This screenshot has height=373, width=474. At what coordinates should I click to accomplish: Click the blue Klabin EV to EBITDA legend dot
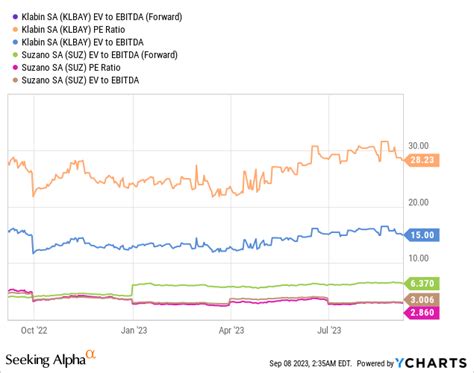coord(15,42)
